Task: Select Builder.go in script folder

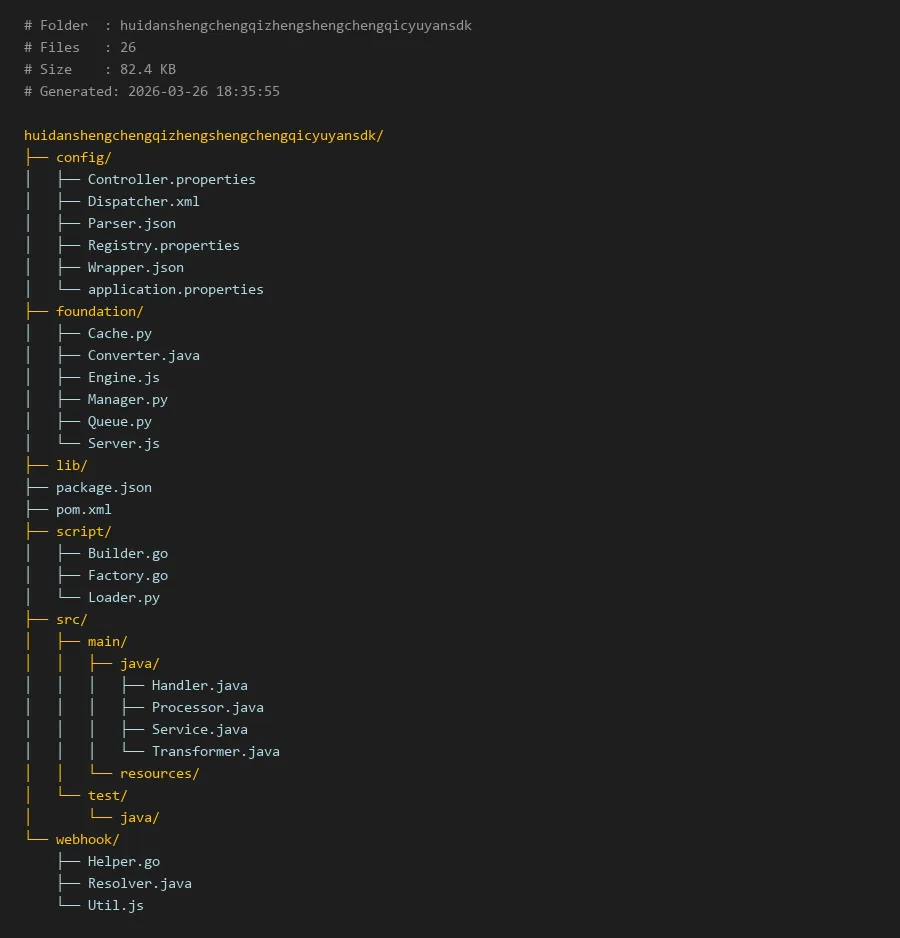Action: 127,553
